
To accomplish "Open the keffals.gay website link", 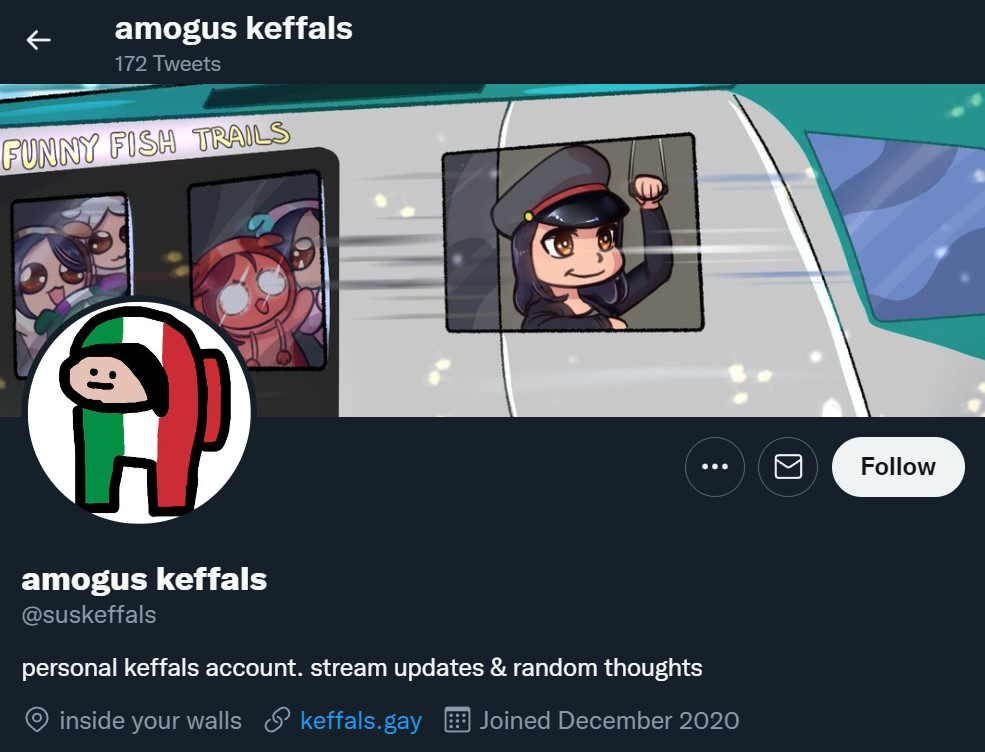I will tap(361, 721).
